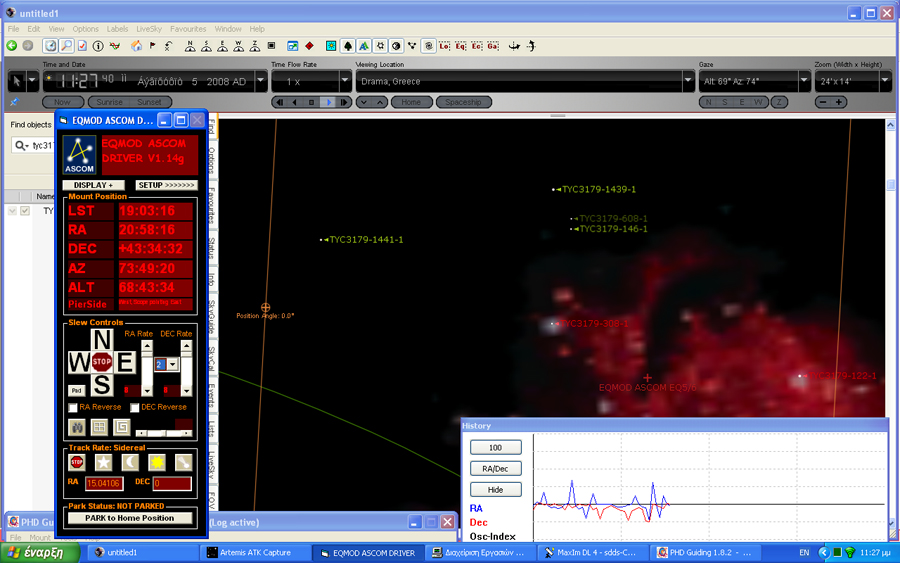The height and width of the screenshot is (563, 900).
Task: Open the cursor tool selector dropdown
Action: coord(32,81)
